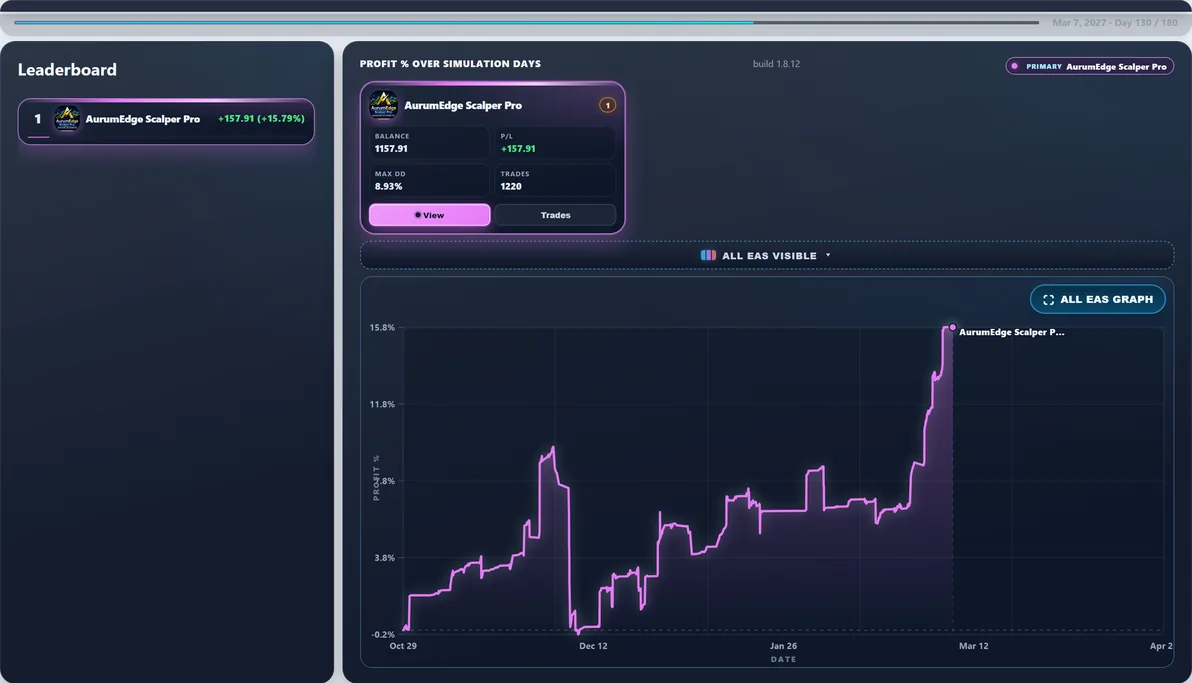Click the chart endpoint marker for AurumEdge
Image resolution: width=1192 pixels, height=683 pixels.
pos(953,327)
